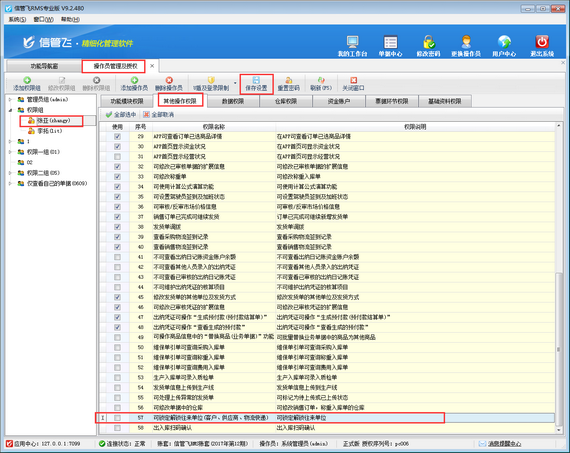Click 重置密码 toolbar icon
Screen dimensions: 570x453
289,84
